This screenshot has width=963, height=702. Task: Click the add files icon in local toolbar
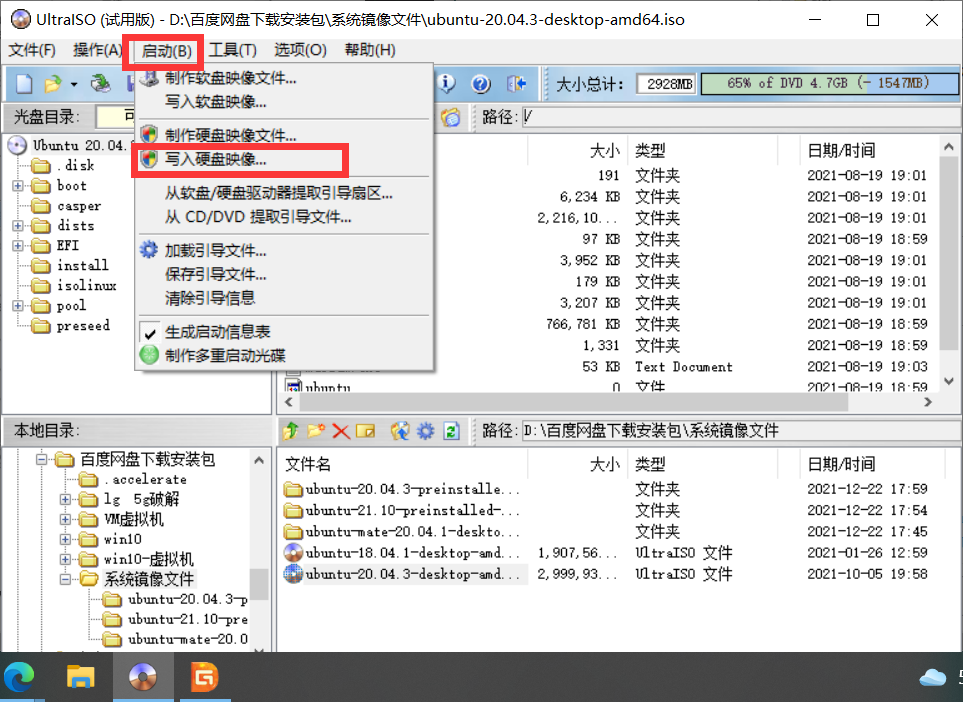[x=400, y=431]
